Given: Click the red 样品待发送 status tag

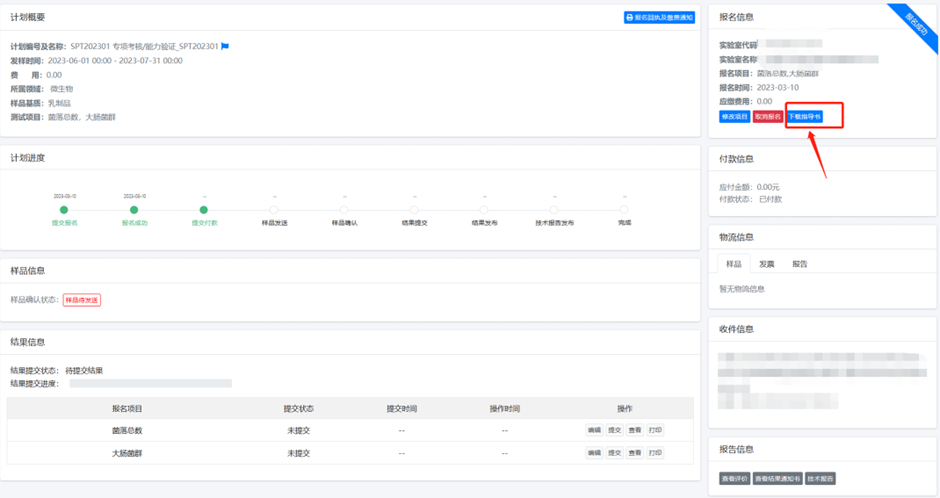Looking at the screenshot, I should (82, 300).
